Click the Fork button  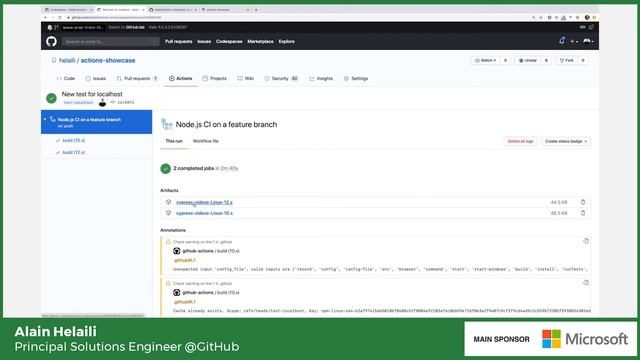tap(567, 60)
